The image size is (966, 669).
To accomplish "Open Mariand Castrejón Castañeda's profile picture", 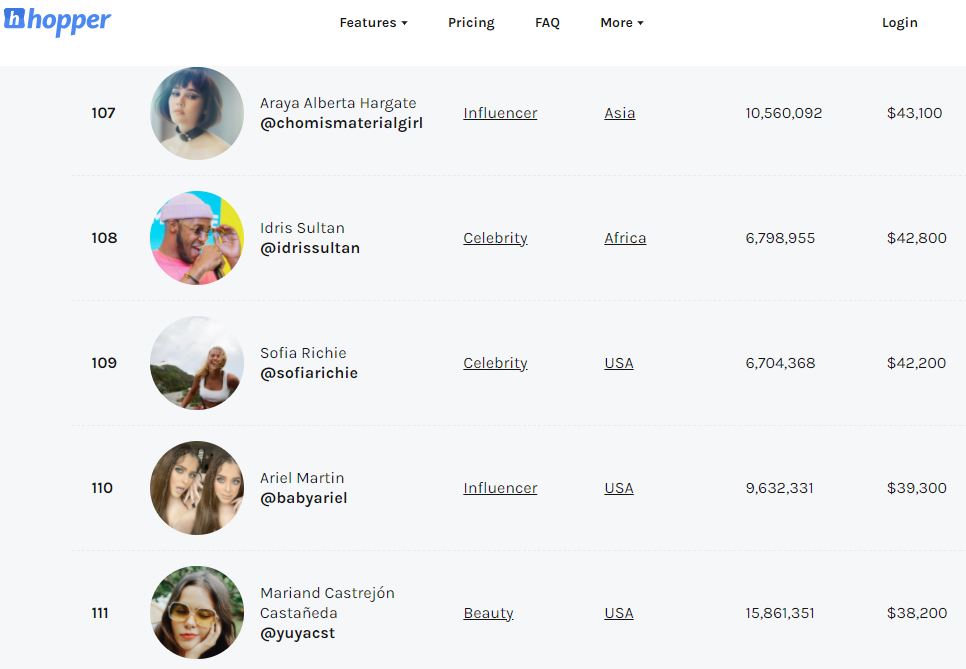I will tap(197, 613).
